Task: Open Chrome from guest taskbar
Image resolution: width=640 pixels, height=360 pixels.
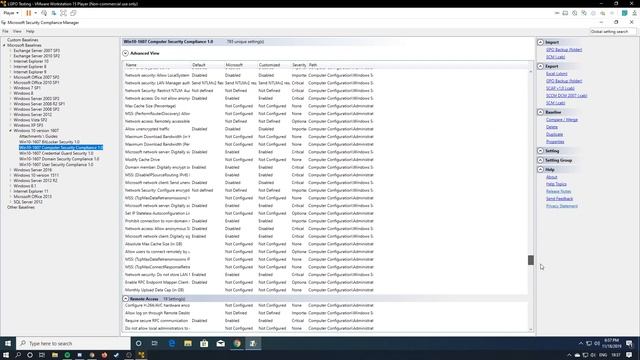Action: coord(237,344)
